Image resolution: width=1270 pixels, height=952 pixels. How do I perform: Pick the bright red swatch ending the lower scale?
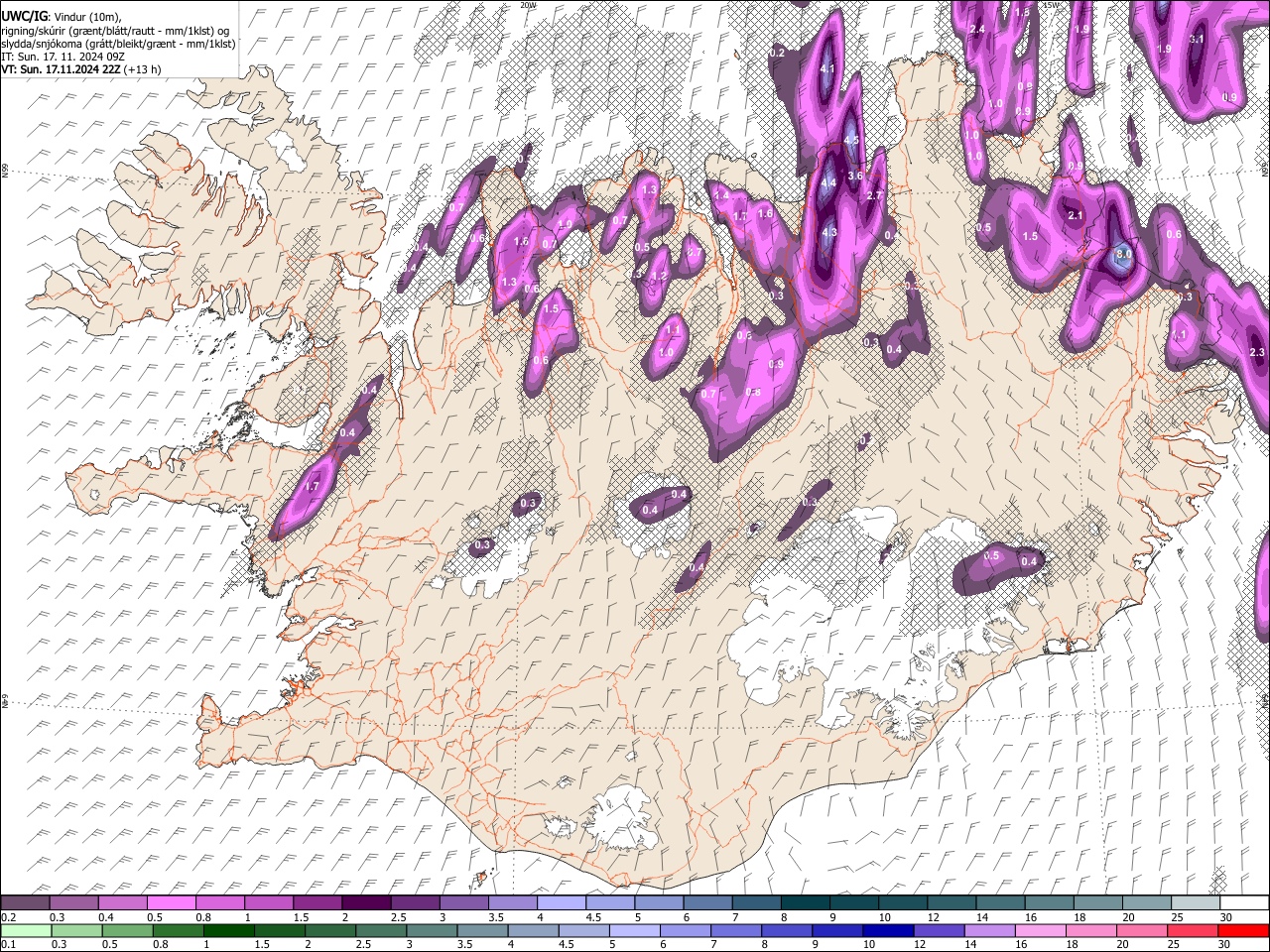click(x=1244, y=930)
